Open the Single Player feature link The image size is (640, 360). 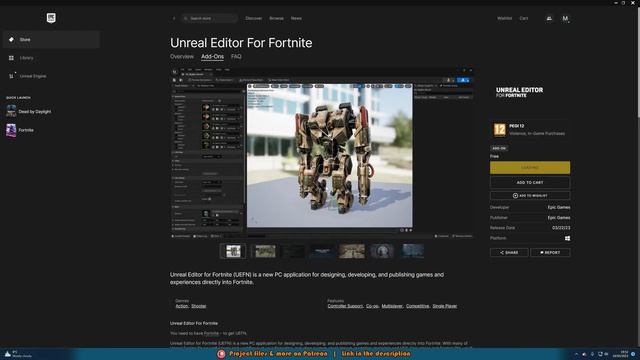click(x=445, y=306)
